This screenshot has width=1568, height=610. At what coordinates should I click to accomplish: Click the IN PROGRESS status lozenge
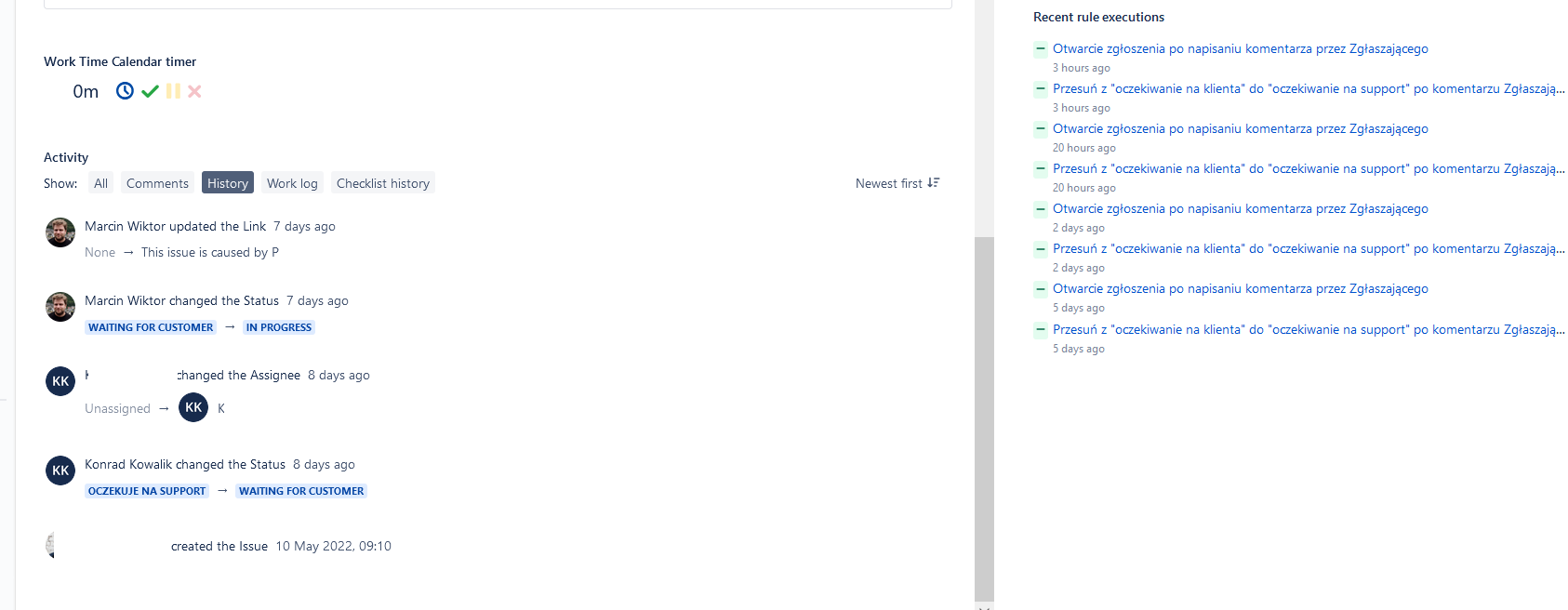[279, 327]
